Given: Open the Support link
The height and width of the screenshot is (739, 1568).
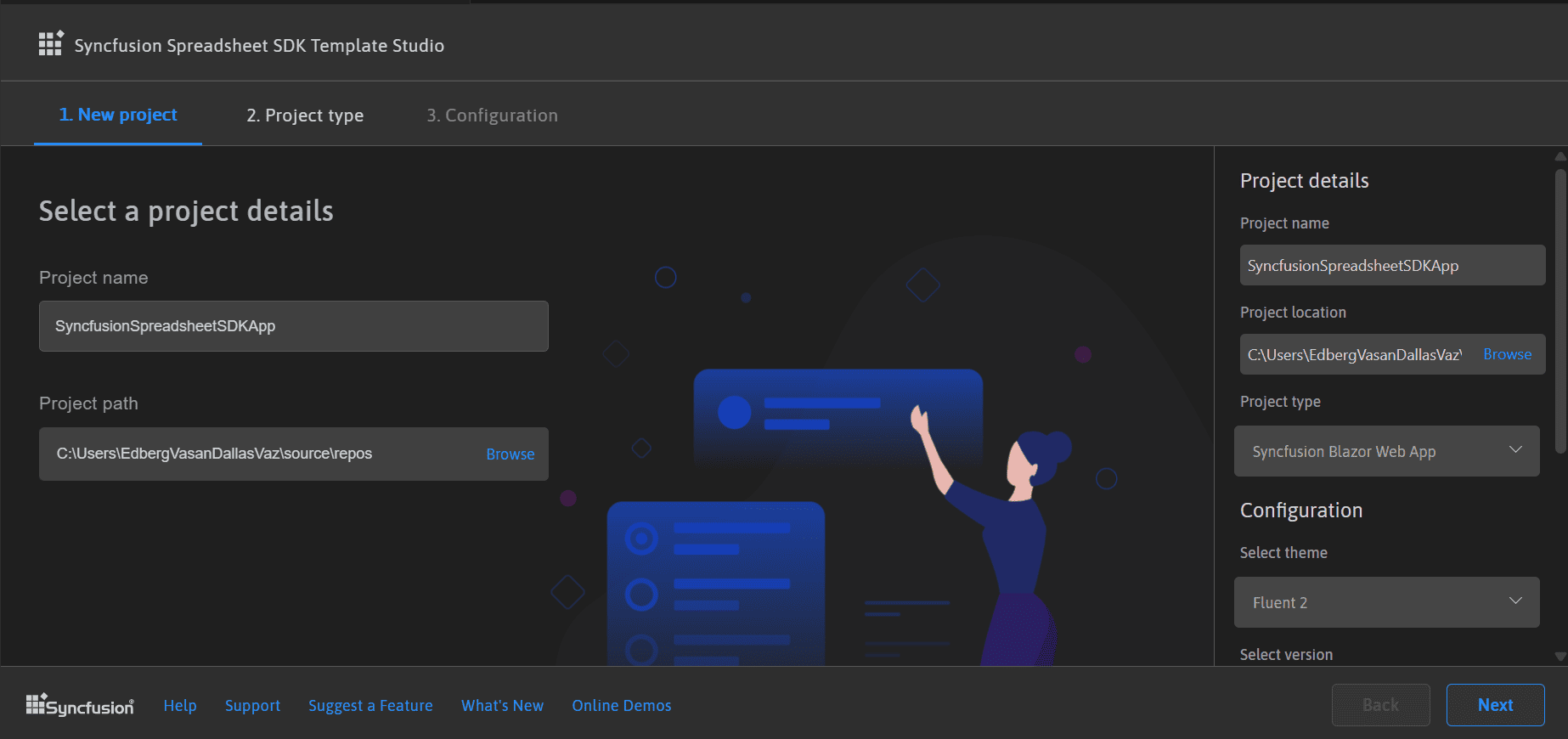Looking at the screenshot, I should pos(252,706).
